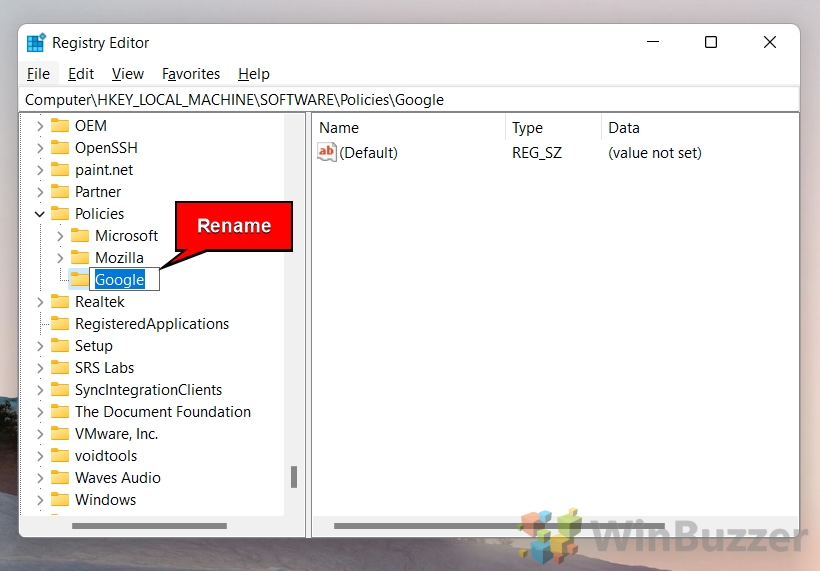The image size is (820, 571).
Task: Select the Microsoft key label
Action: [x=127, y=236]
